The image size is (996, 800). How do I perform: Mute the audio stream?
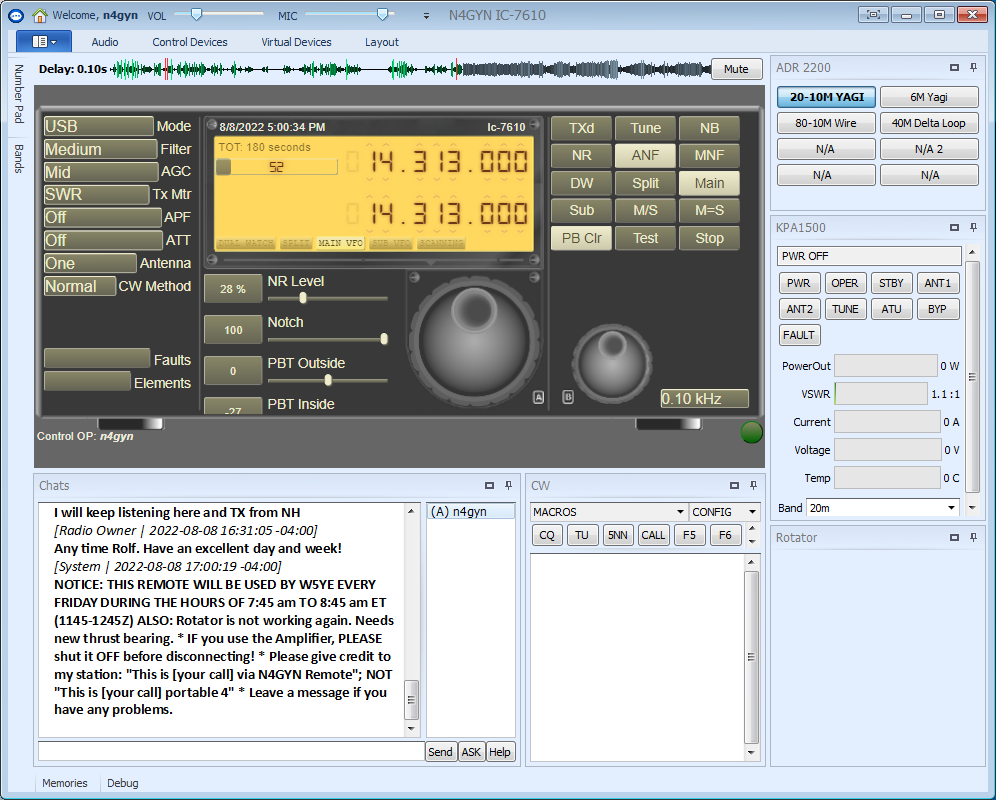click(736, 69)
